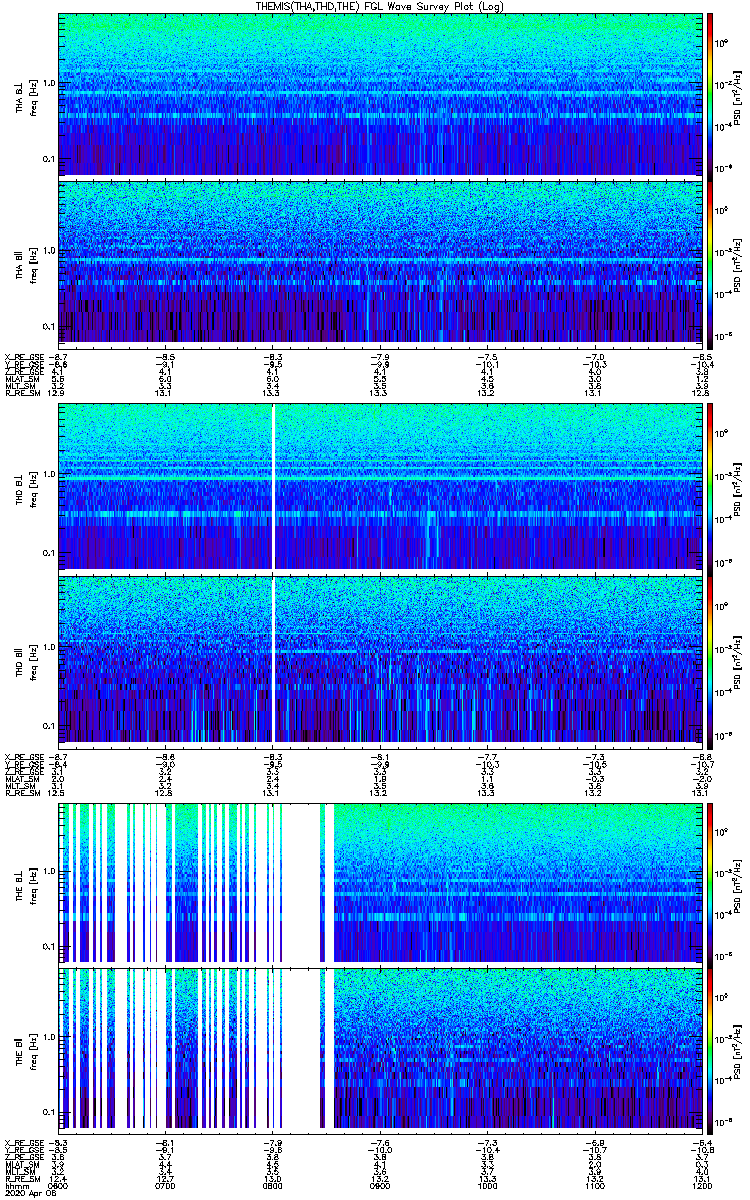This screenshot has height=1200, width=750.
Task: Click the white data gap stripe in THD B⊥
Action: (274, 487)
